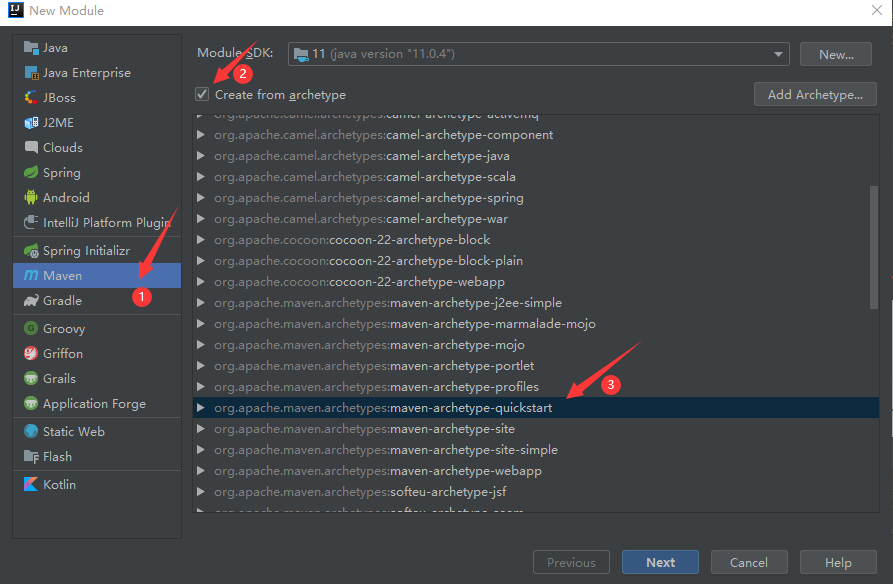
Task: Click the Add Archetype... button
Action: click(x=815, y=95)
